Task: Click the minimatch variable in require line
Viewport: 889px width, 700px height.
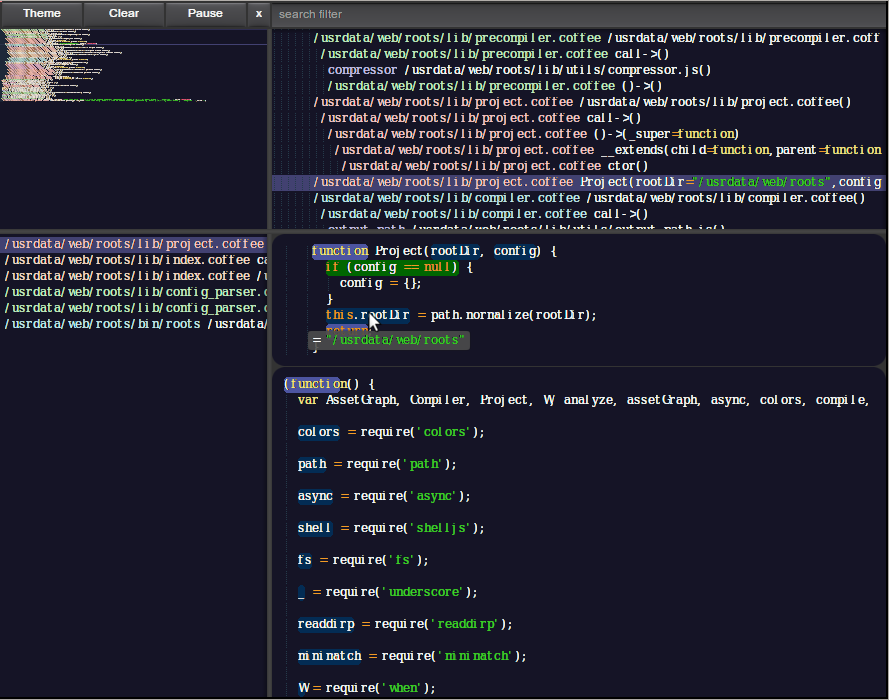Action: coord(329,656)
